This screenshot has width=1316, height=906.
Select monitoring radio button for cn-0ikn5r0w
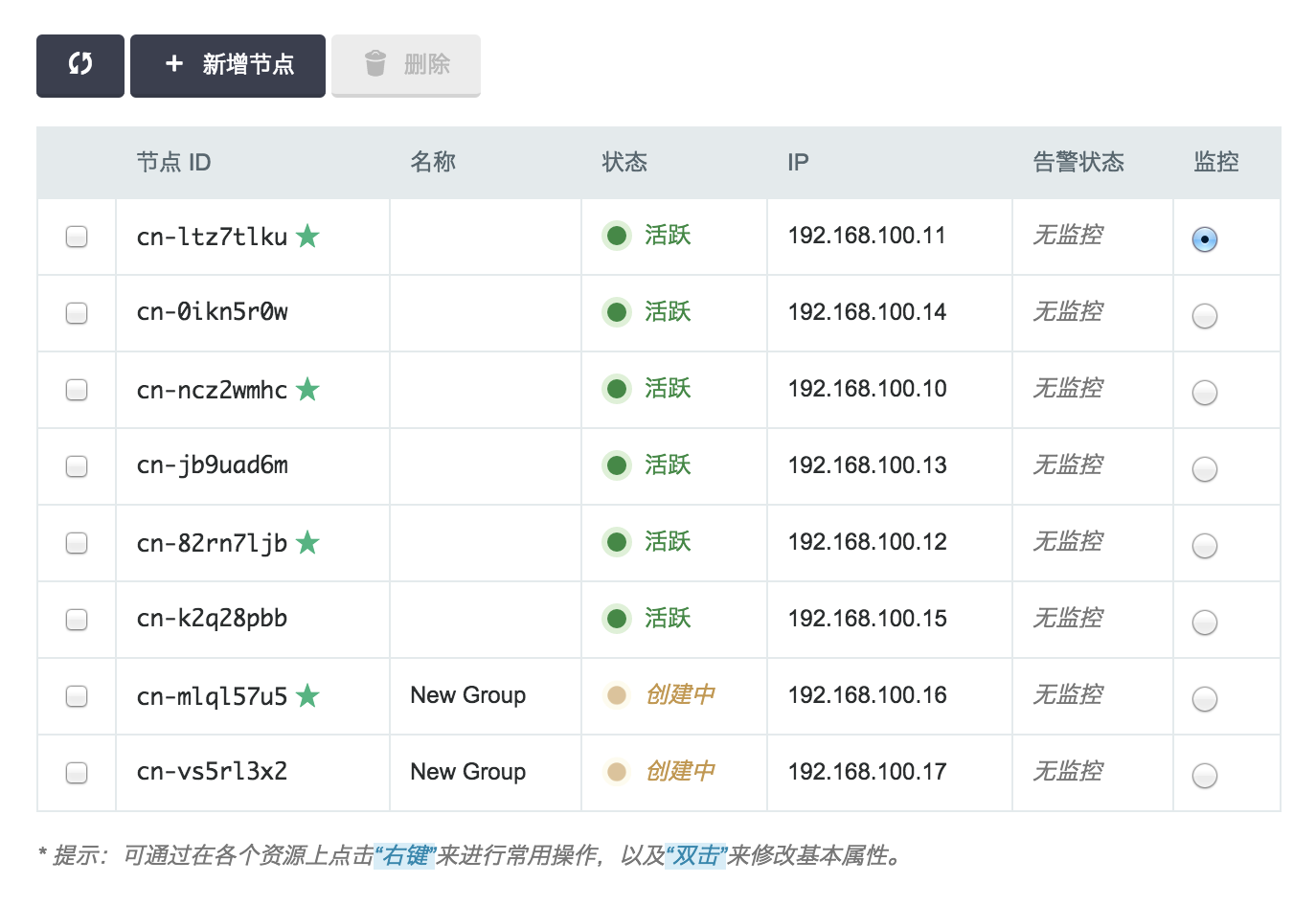[1205, 316]
